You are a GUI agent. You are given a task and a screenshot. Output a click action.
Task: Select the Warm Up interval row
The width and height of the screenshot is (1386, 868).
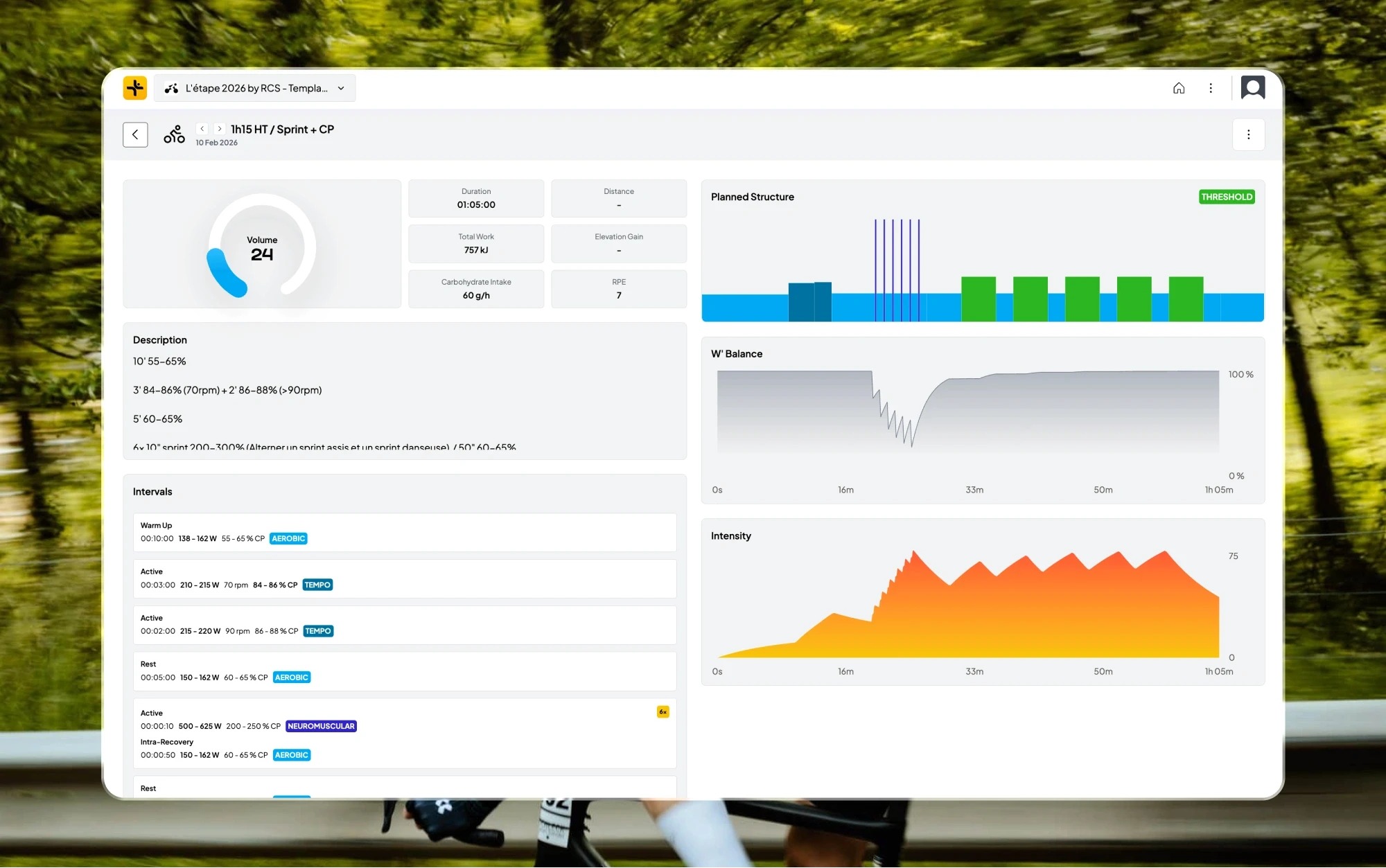tap(405, 532)
